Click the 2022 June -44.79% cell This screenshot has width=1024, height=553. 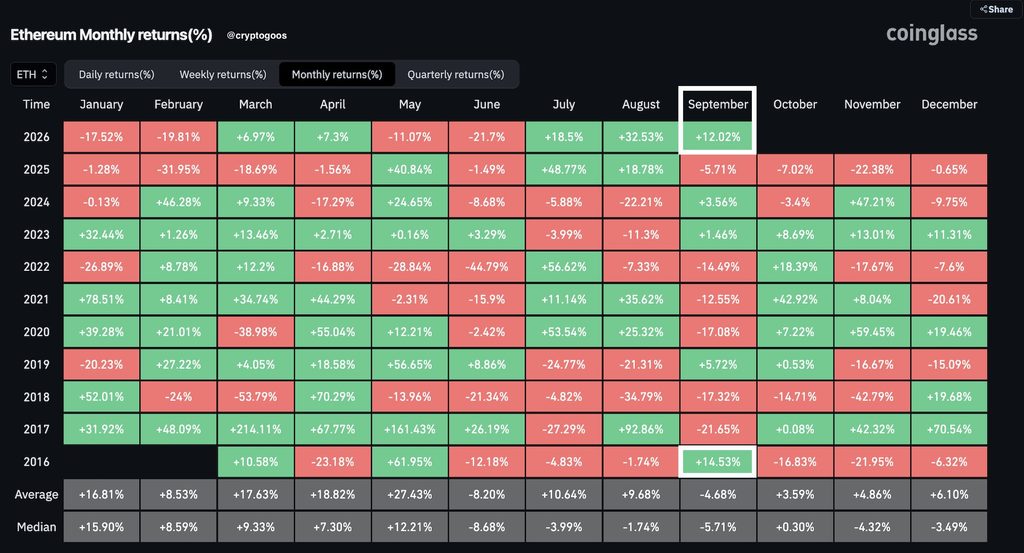point(487,267)
